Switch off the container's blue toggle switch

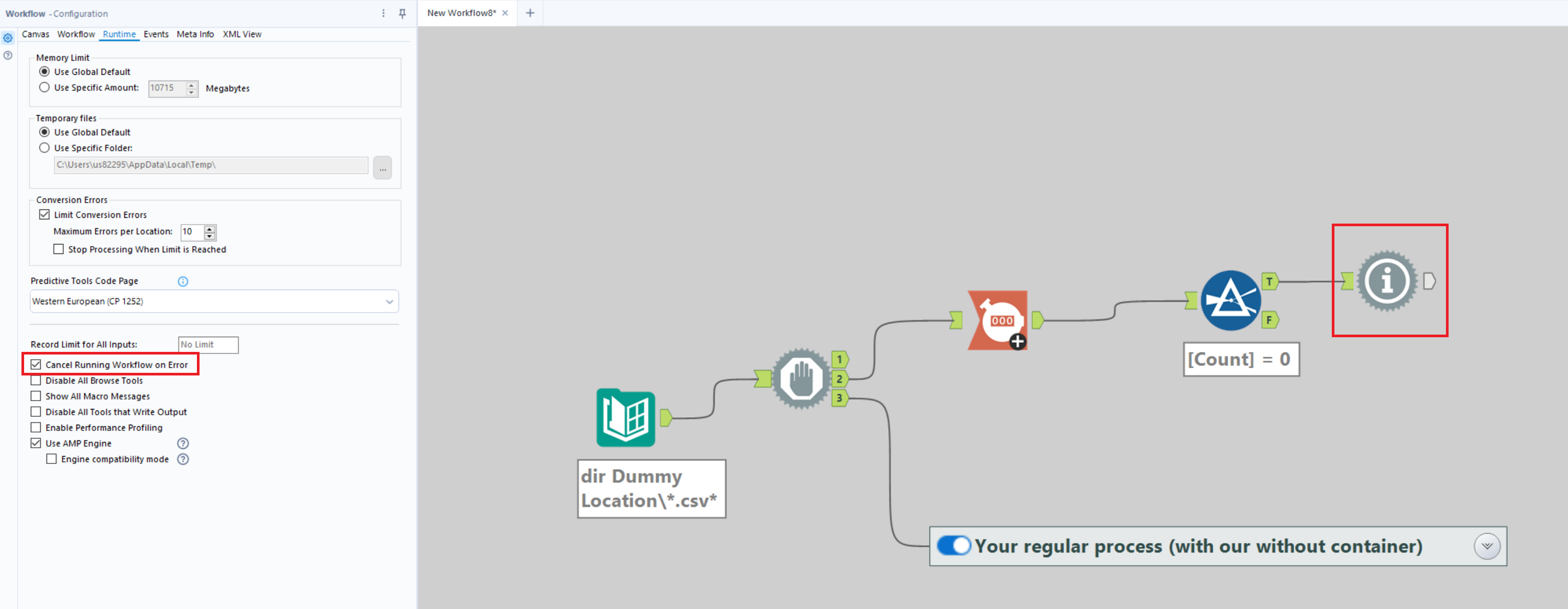tap(954, 546)
